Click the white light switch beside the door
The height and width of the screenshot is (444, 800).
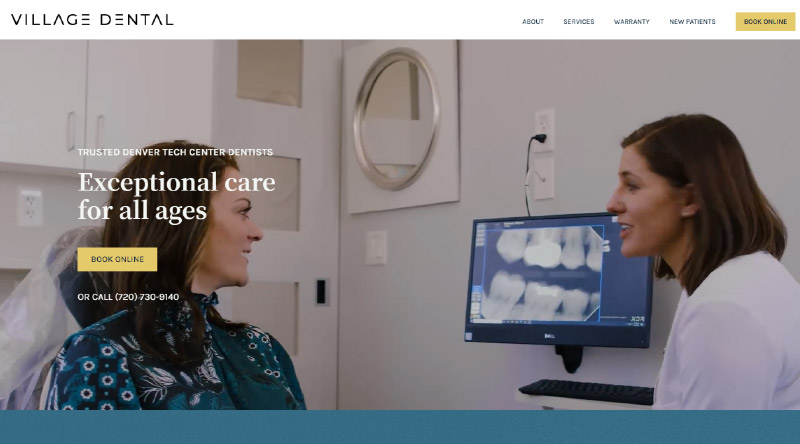click(376, 248)
